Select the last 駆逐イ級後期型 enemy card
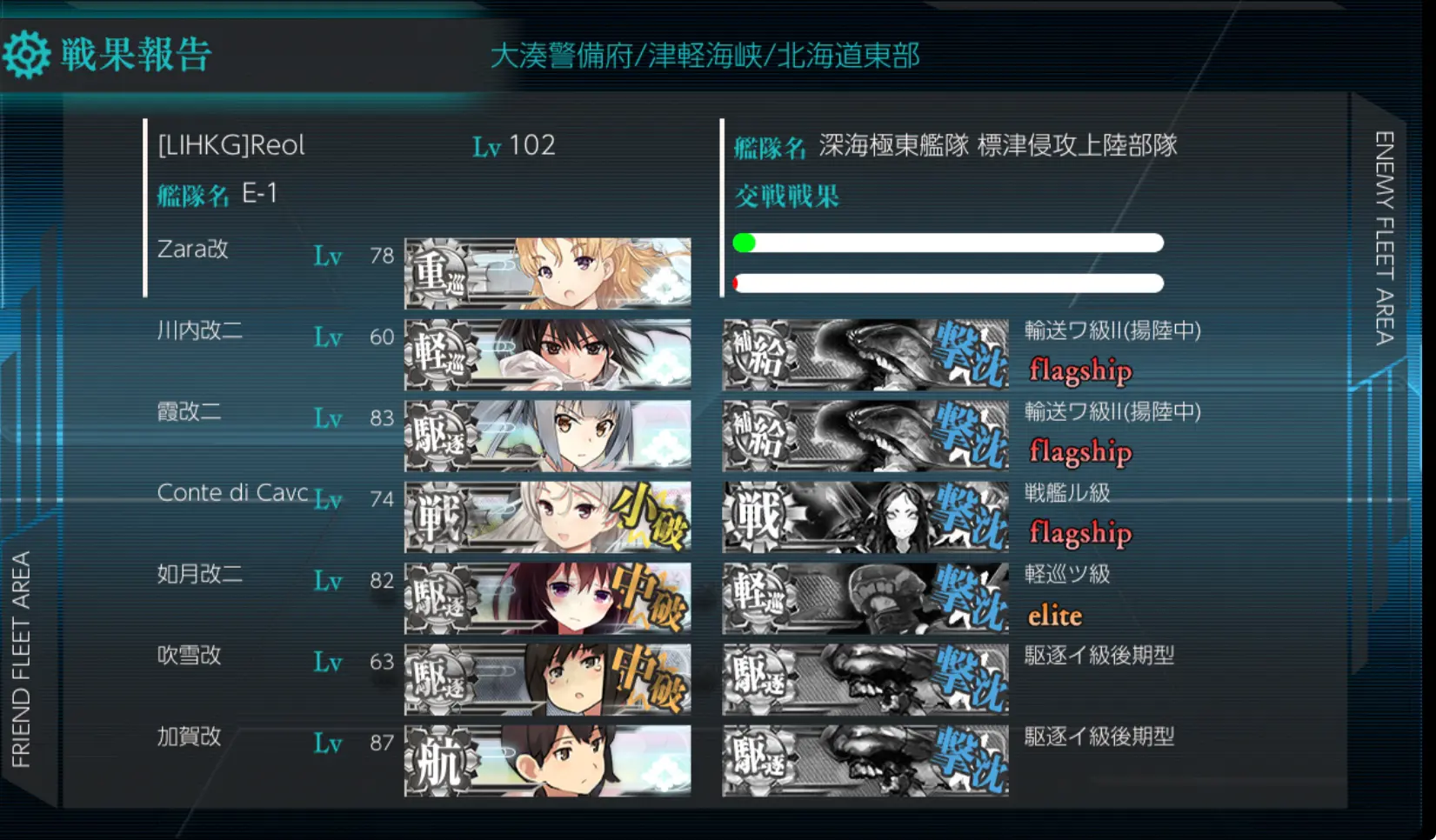The width and height of the screenshot is (1436, 840). (x=865, y=761)
